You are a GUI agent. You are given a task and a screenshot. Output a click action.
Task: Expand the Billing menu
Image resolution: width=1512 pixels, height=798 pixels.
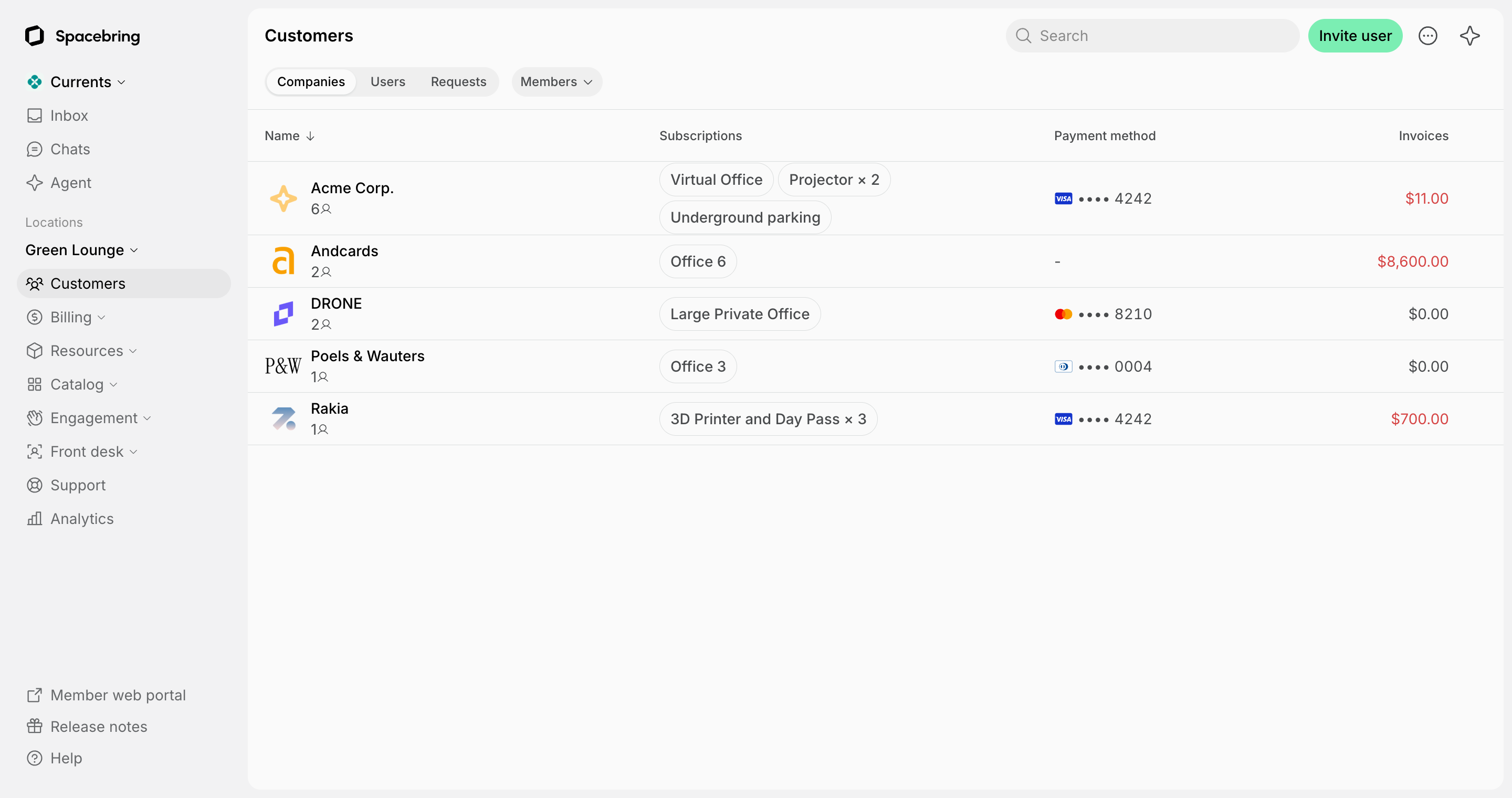(x=66, y=318)
